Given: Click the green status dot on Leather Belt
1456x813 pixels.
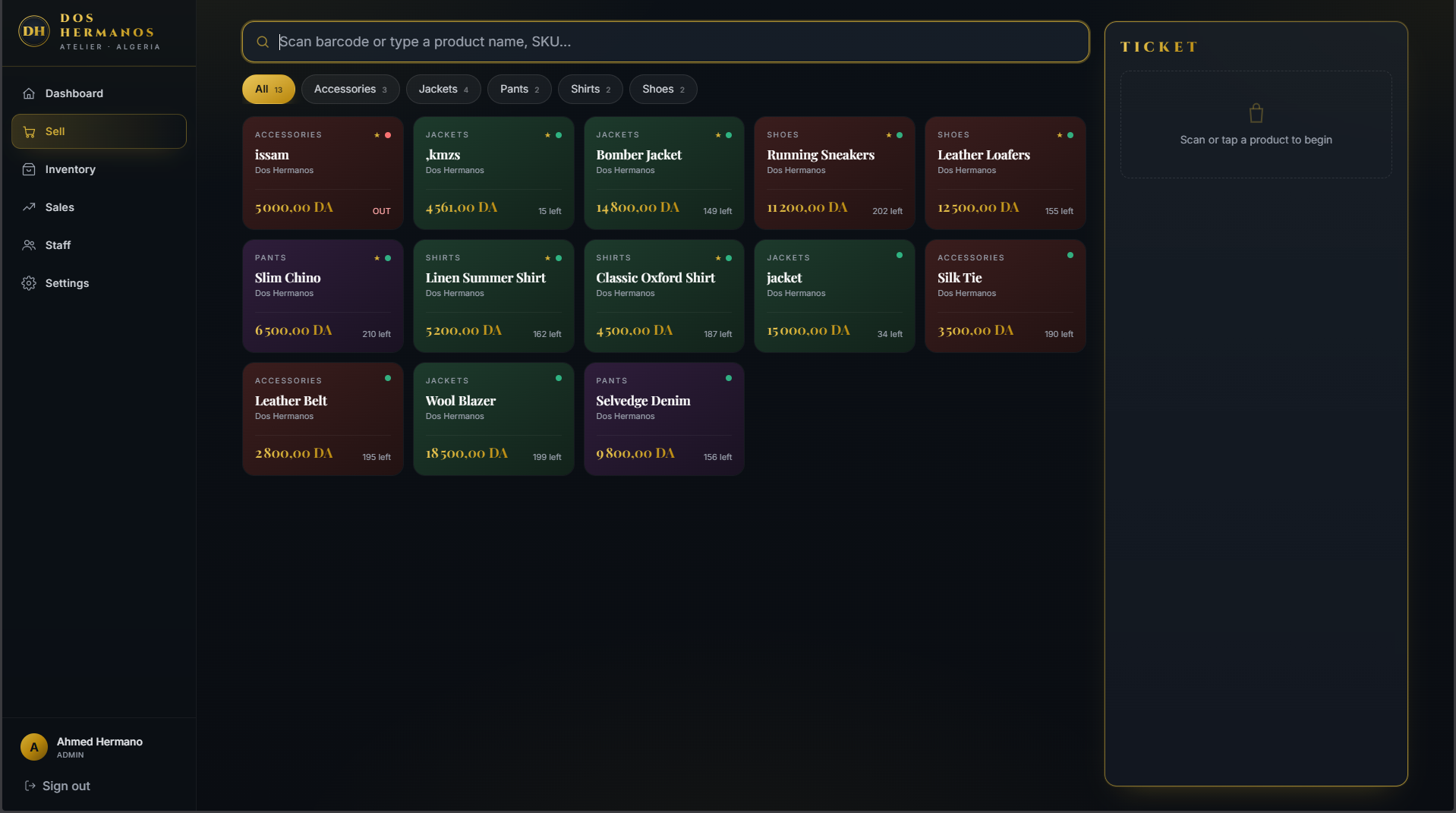Looking at the screenshot, I should tap(388, 378).
